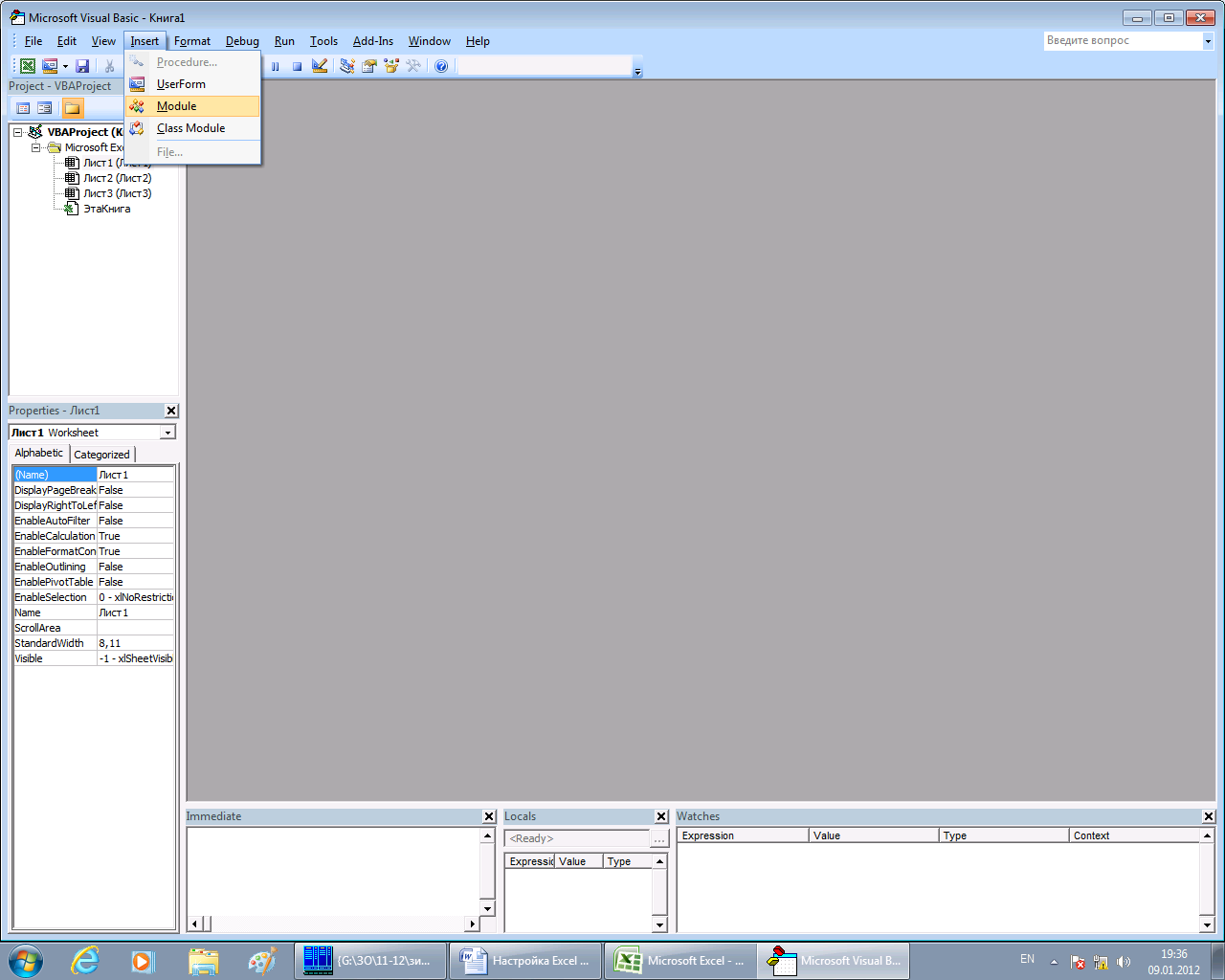This screenshot has width=1225, height=980.
Task: Click the ScrollArea property value field
Action: (x=135, y=628)
